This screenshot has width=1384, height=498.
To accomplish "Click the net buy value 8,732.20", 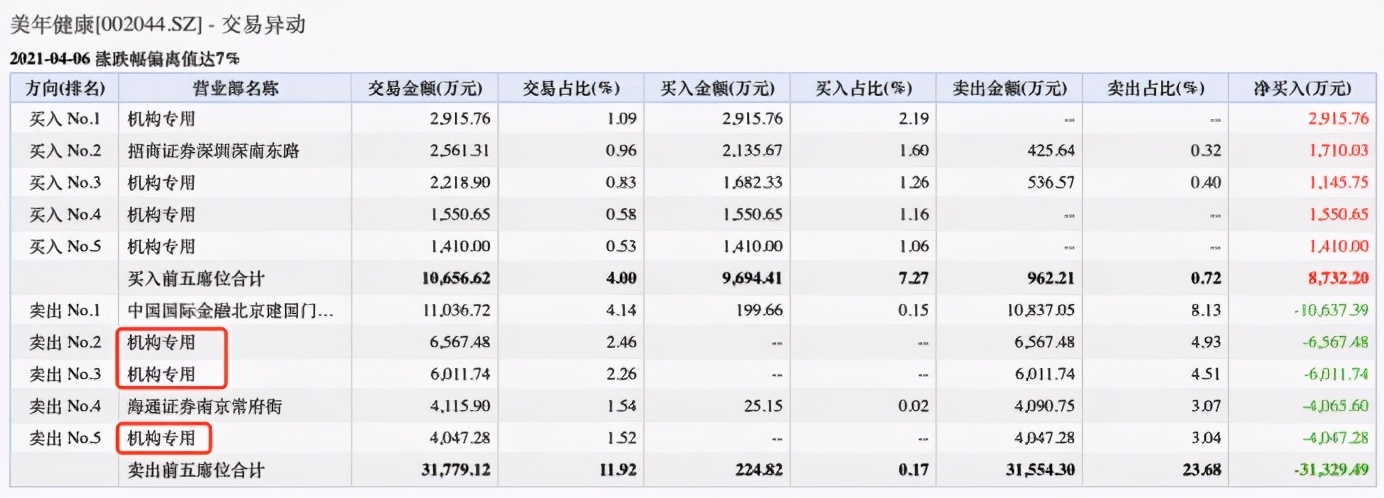I will point(1338,279).
